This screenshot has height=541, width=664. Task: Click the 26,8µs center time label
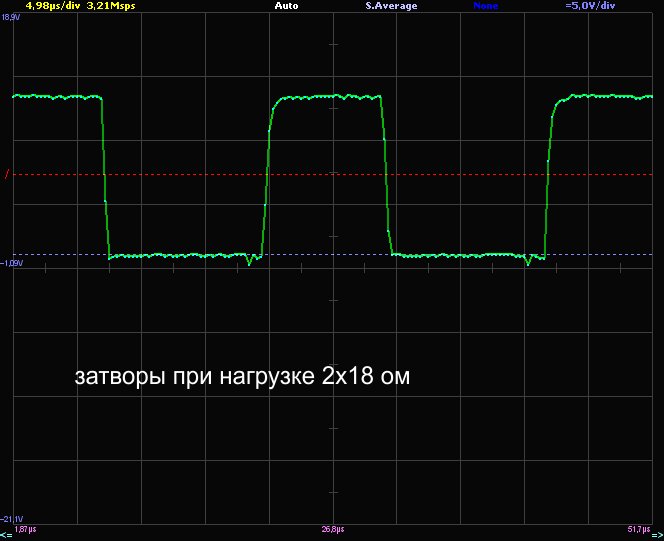333,530
